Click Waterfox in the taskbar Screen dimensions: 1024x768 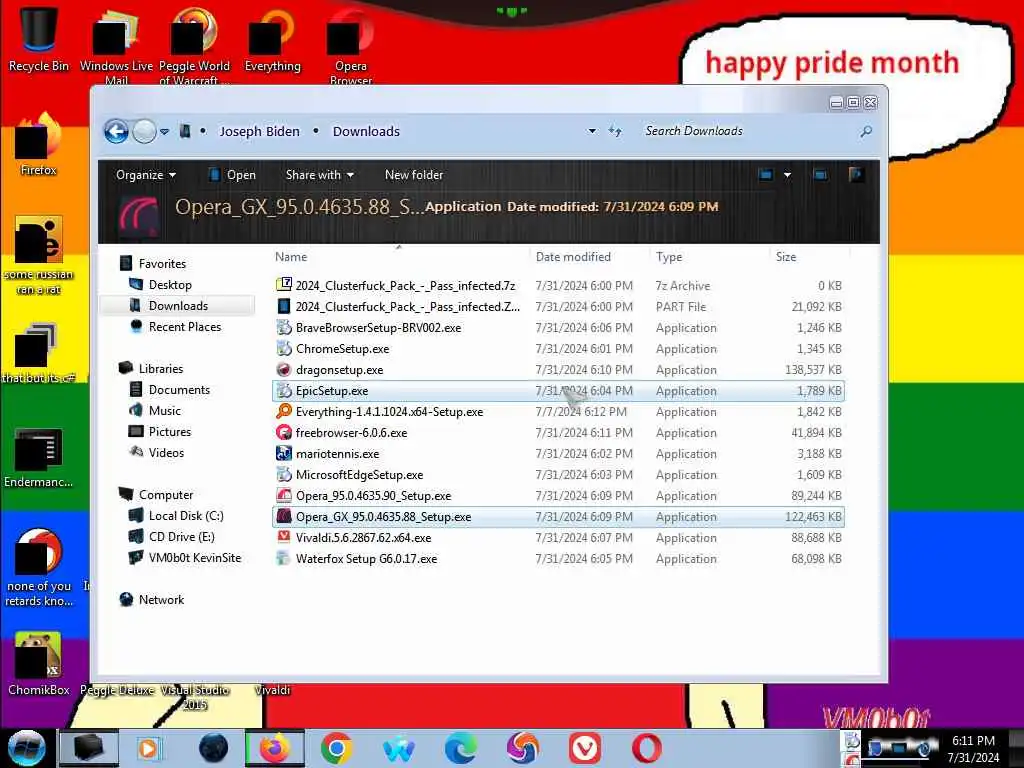tap(398, 748)
